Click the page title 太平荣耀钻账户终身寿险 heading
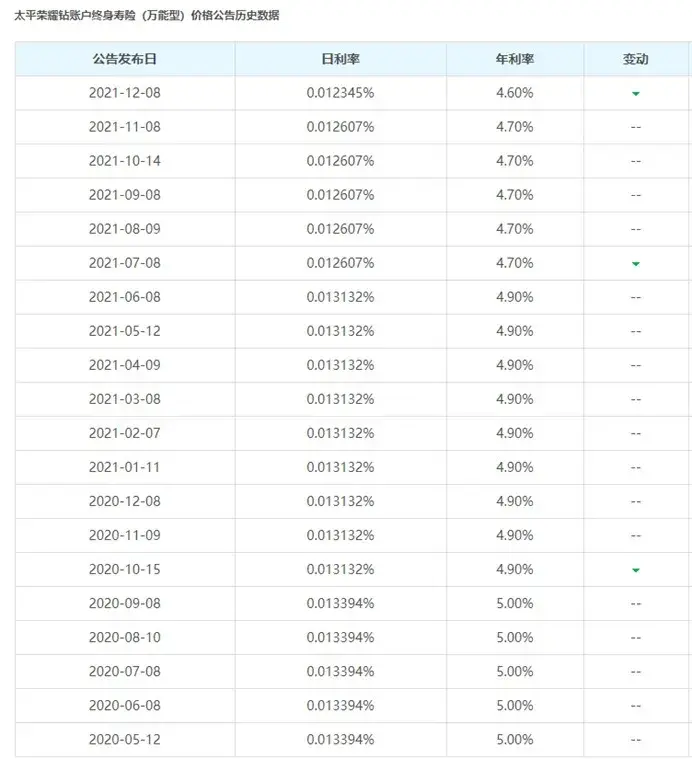The width and height of the screenshot is (692, 759). click(x=147, y=15)
